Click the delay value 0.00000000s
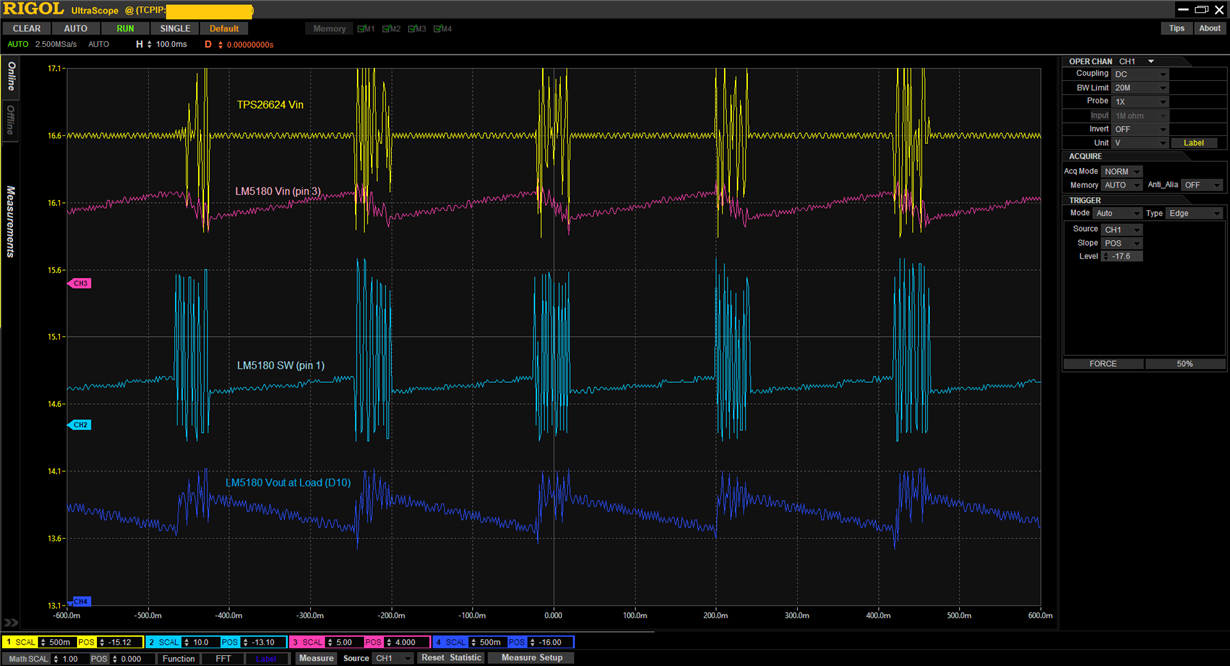1230x666 pixels. [x=250, y=45]
